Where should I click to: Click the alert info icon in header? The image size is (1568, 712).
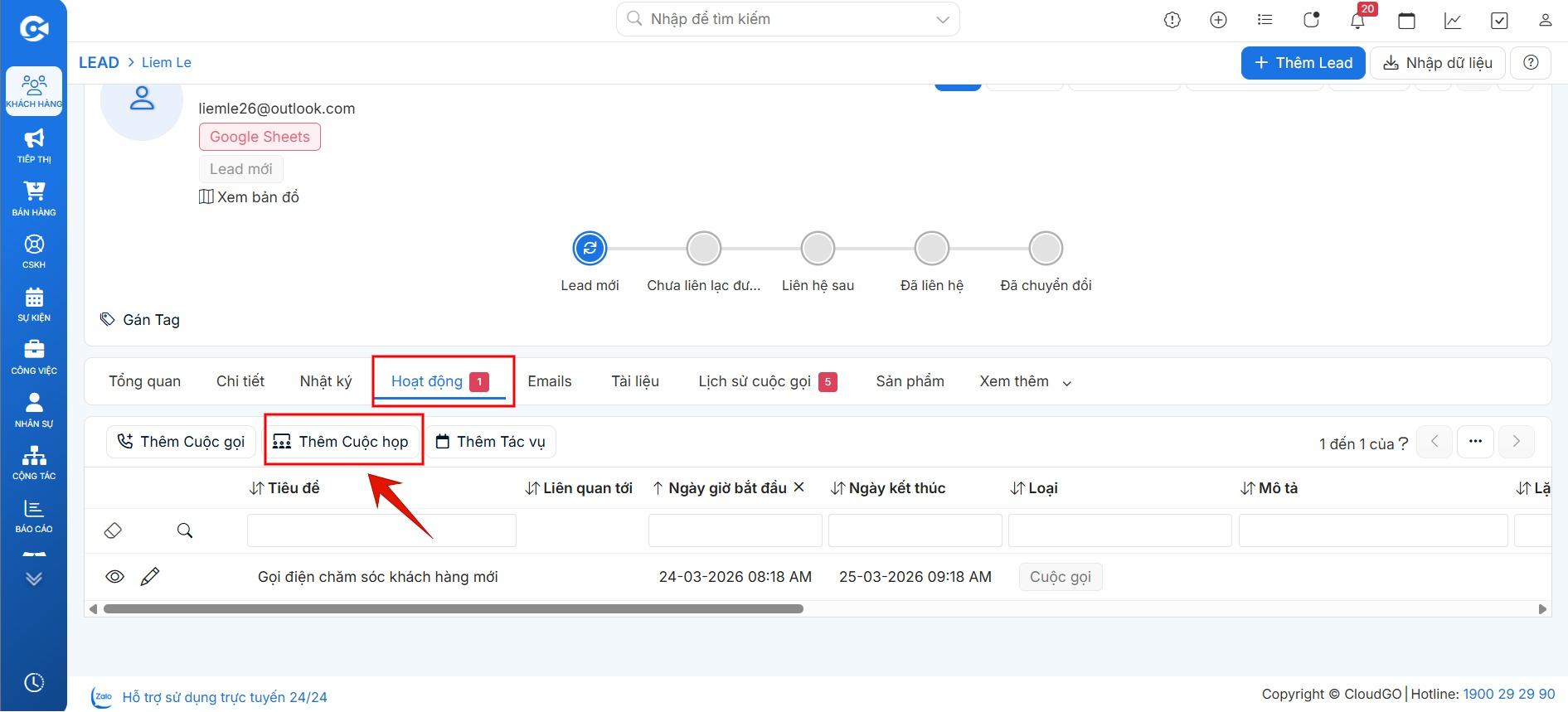[1172, 21]
